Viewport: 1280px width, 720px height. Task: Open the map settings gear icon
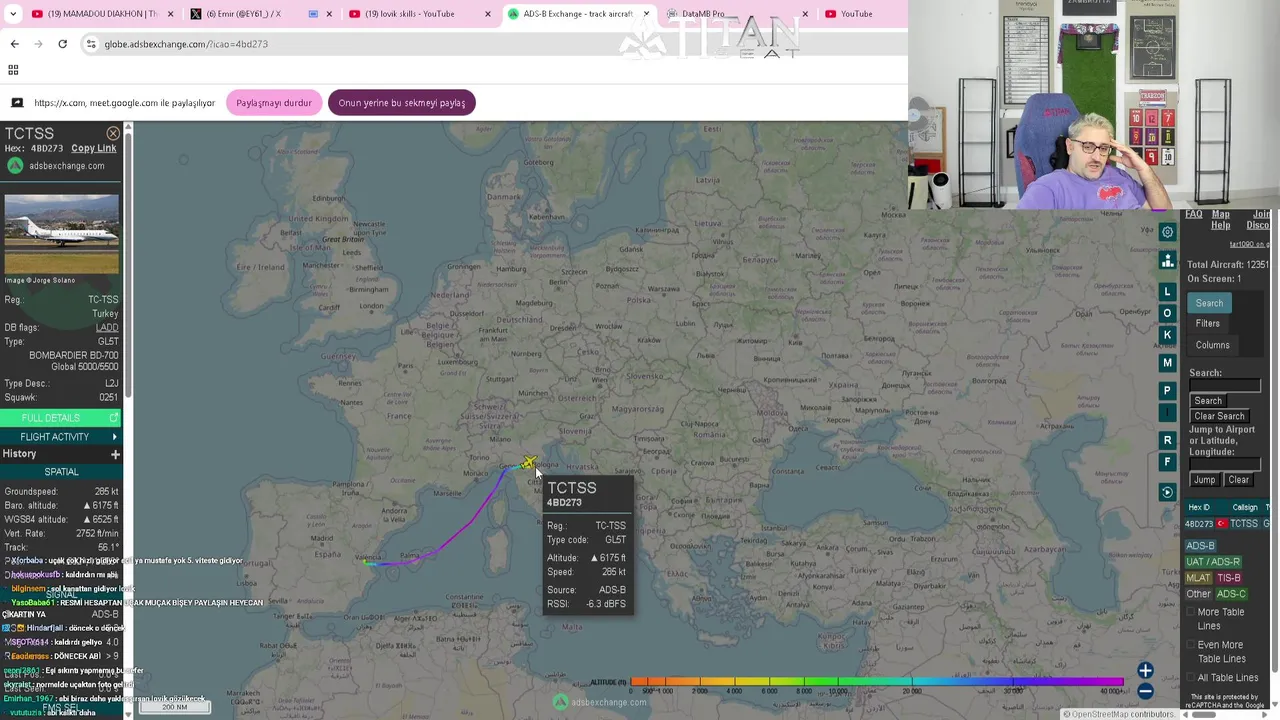pos(1167,232)
